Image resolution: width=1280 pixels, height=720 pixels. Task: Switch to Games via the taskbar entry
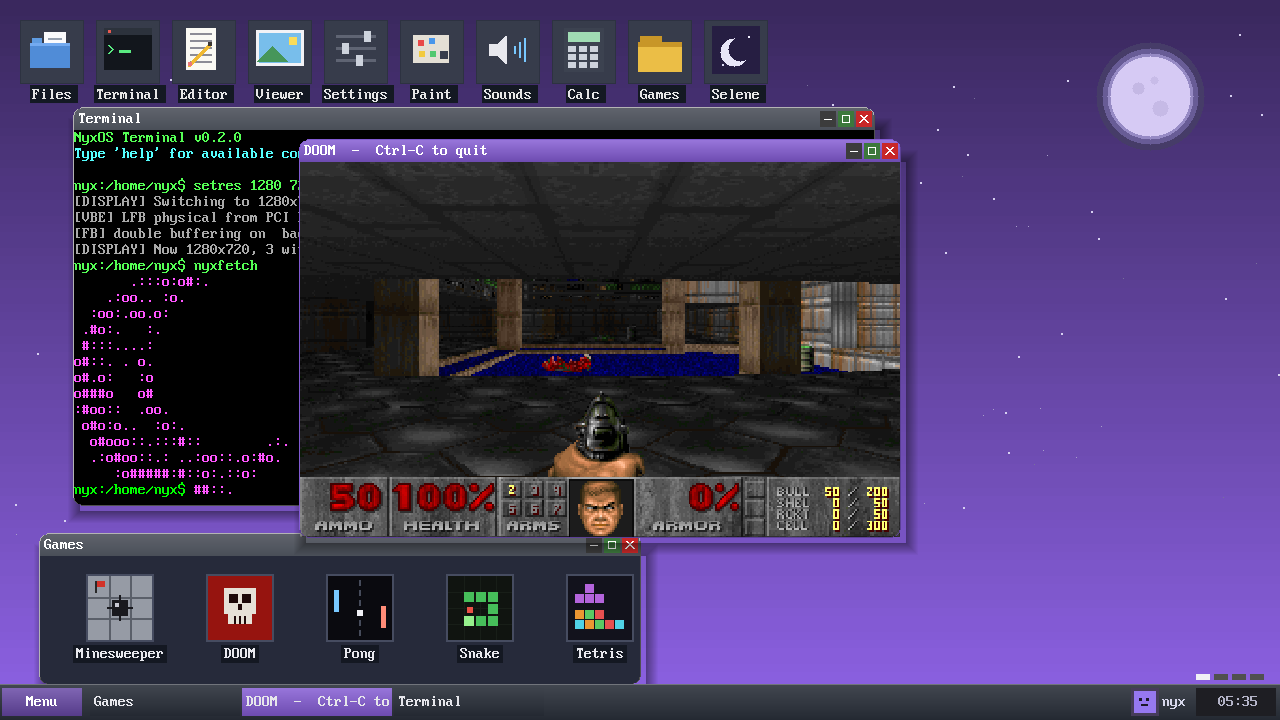(x=164, y=702)
